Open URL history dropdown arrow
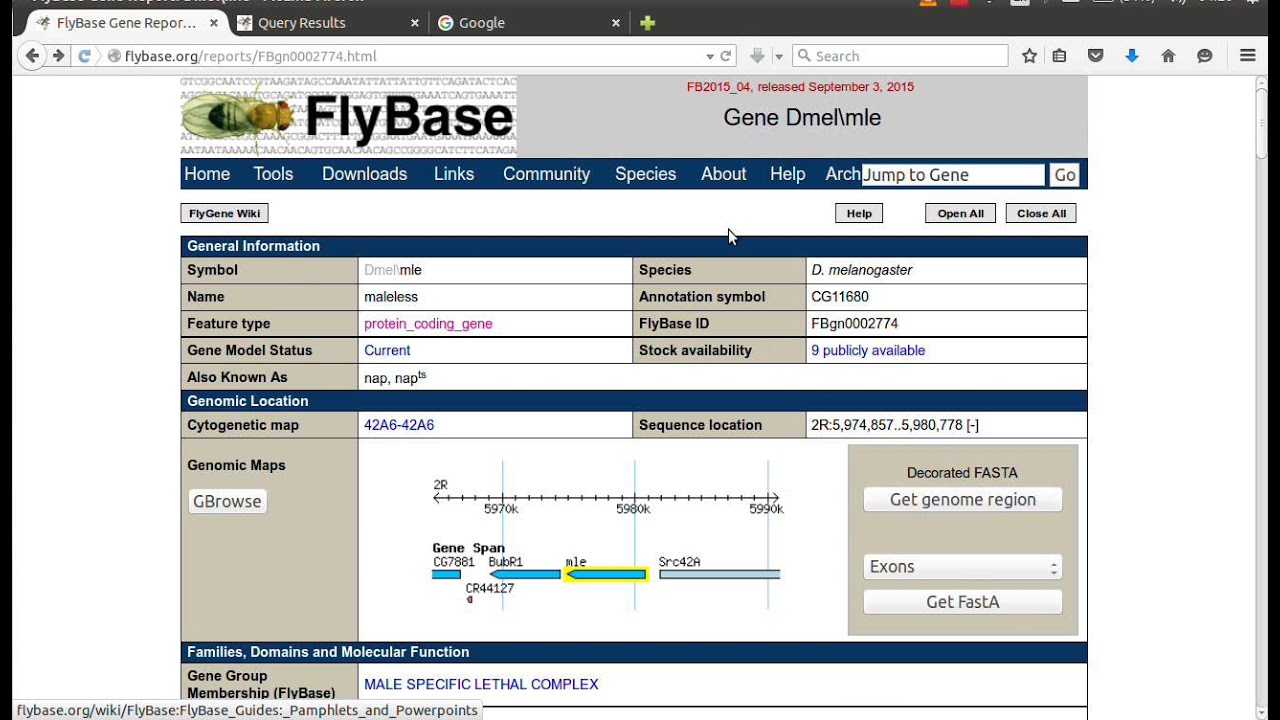The height and width of the screenshot is (720, 1280). coord(710,56)
